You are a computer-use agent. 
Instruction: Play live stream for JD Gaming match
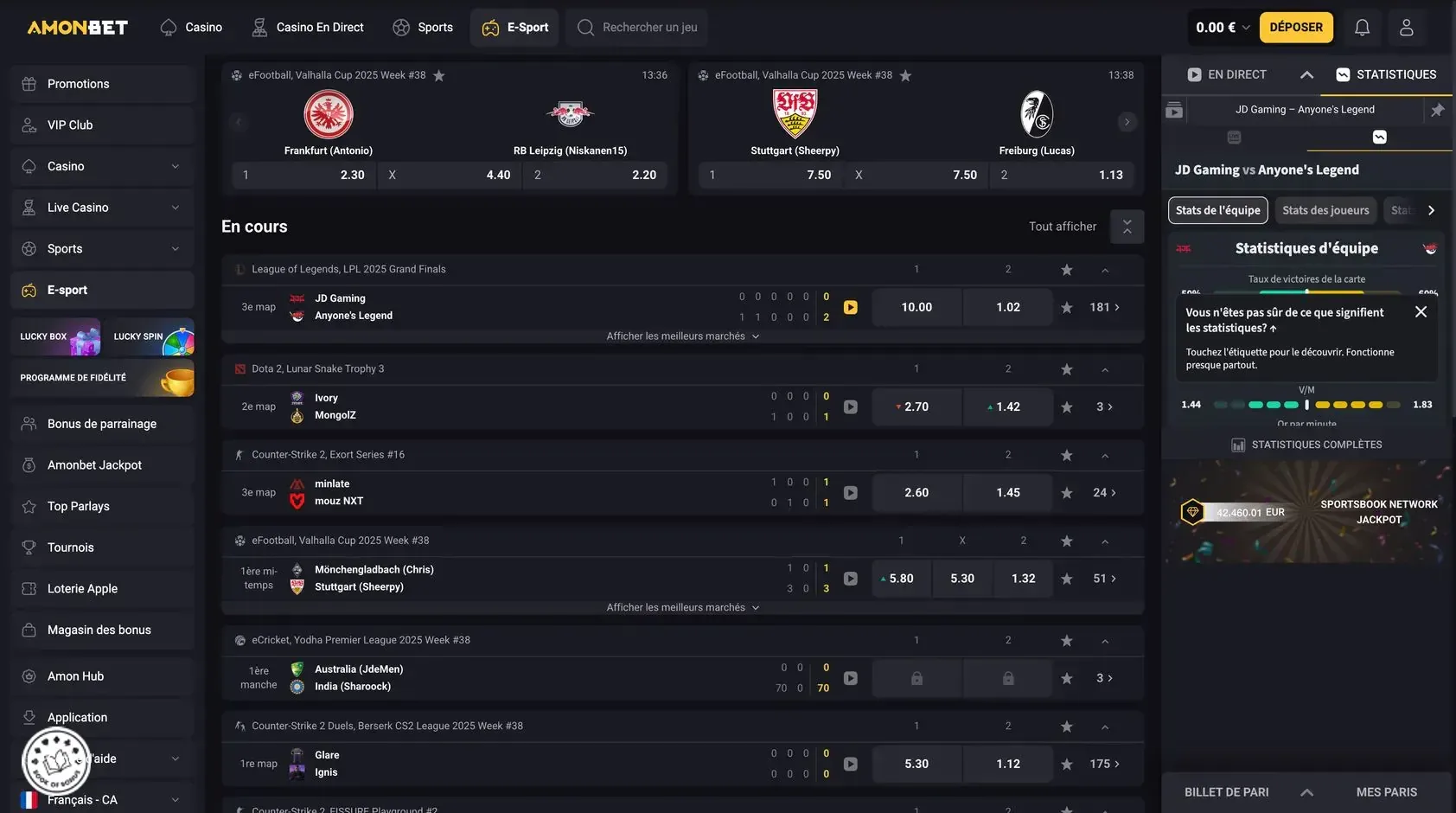851,307
